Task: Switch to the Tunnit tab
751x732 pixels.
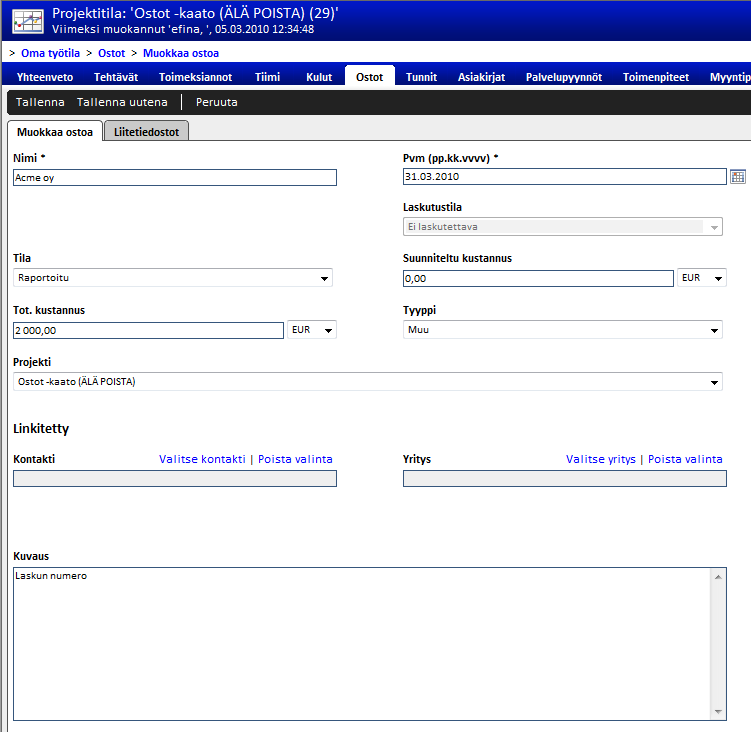Action: click(421, 77)
